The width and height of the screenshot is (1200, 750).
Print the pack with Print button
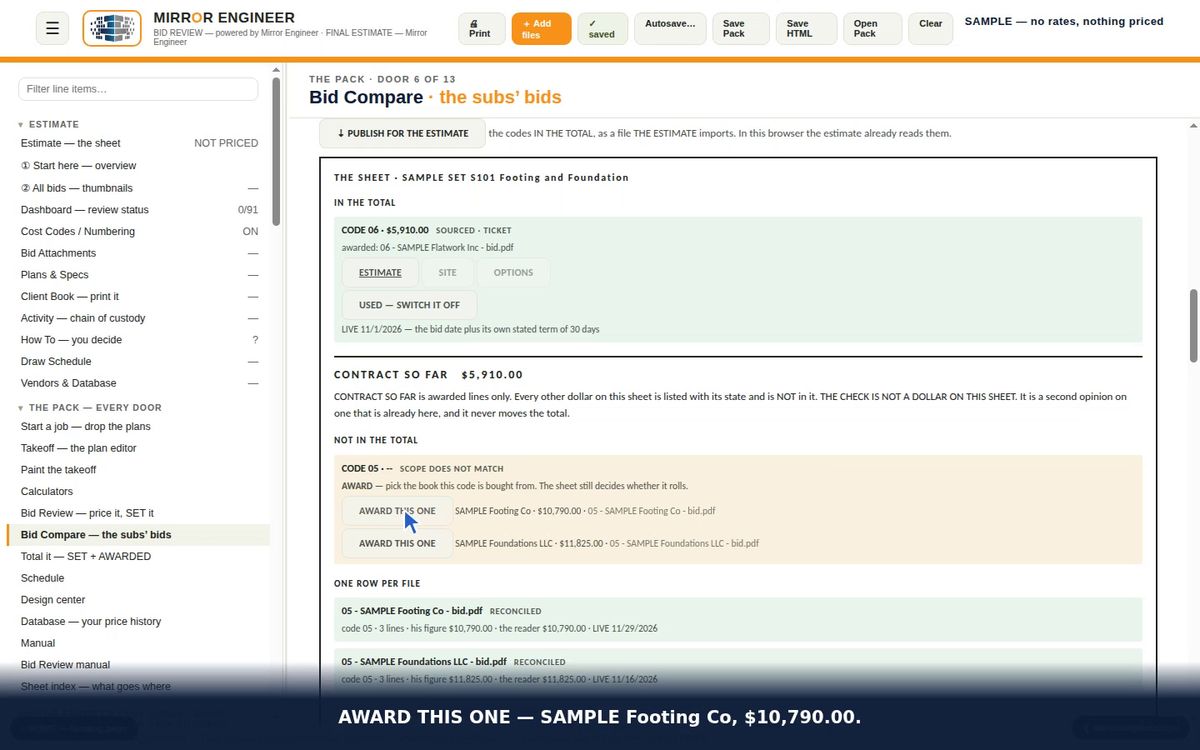click(482, 29)
